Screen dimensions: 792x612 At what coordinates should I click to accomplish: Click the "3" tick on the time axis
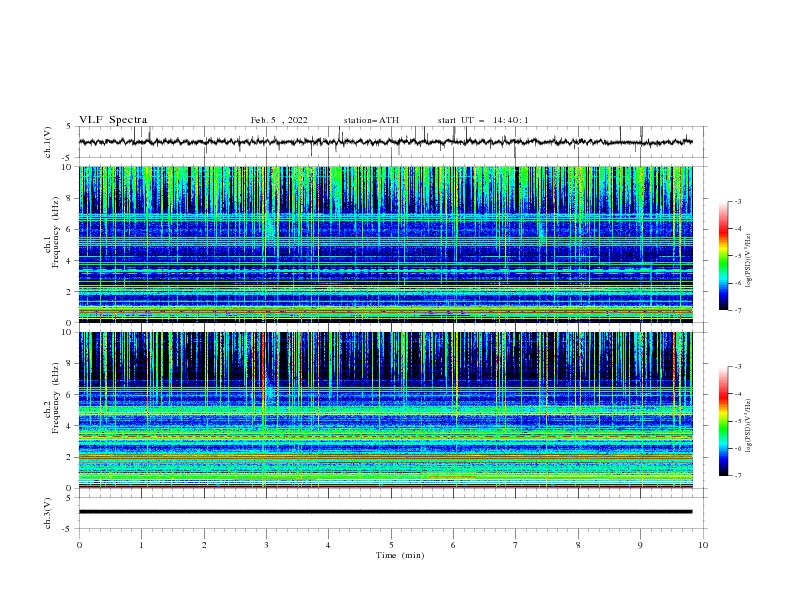coord(266,545)
